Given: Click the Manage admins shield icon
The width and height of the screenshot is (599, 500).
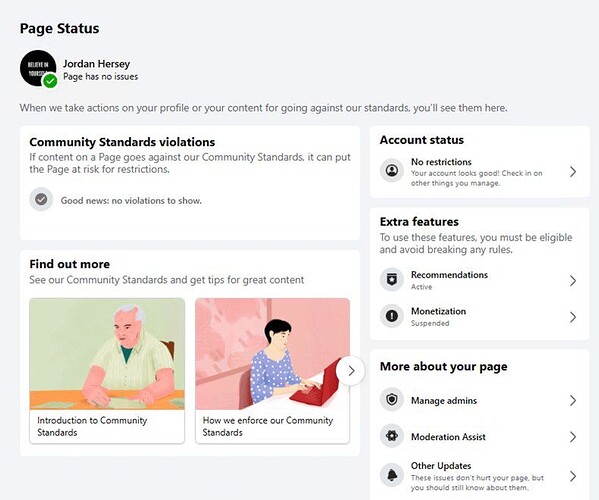Looking at the screenshot, I should 392,400.
